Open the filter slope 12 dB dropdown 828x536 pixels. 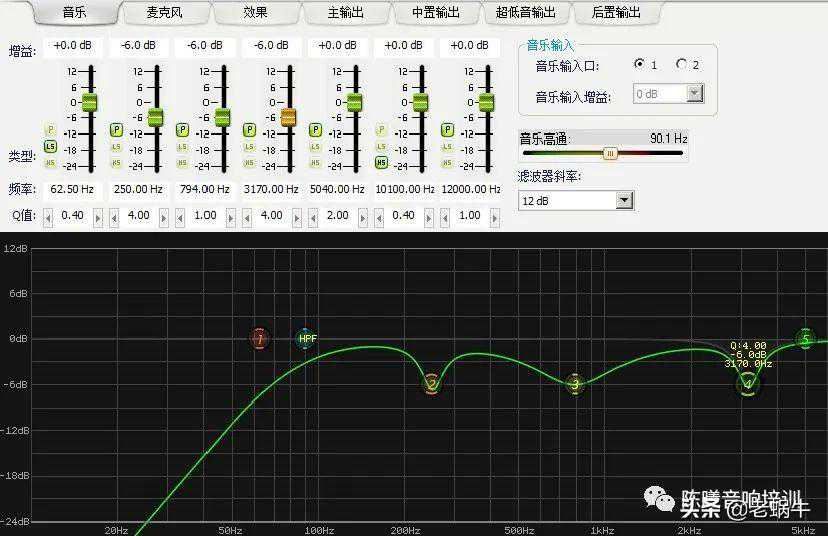coord(624,200)
